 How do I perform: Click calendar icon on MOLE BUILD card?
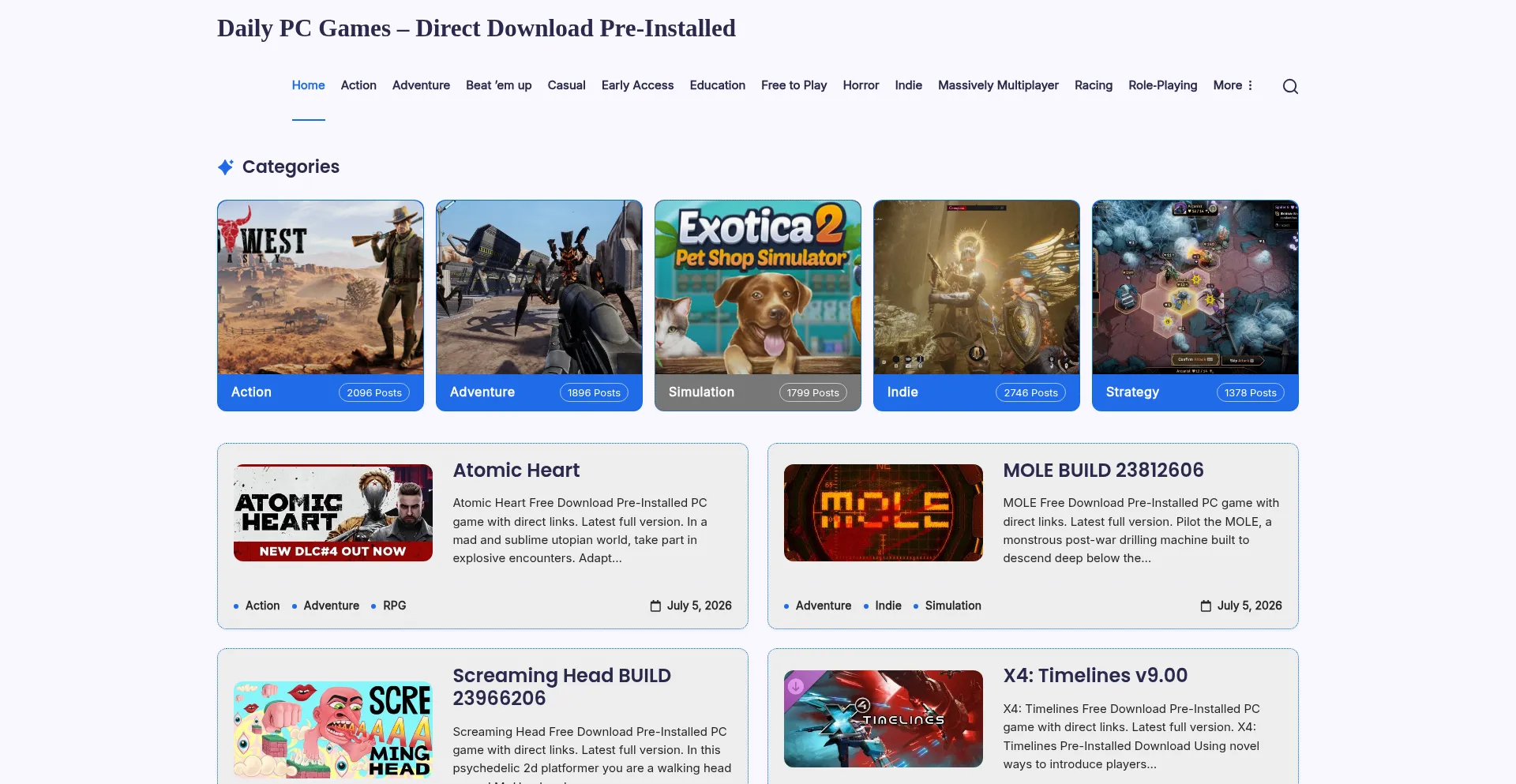[1206, 606]
